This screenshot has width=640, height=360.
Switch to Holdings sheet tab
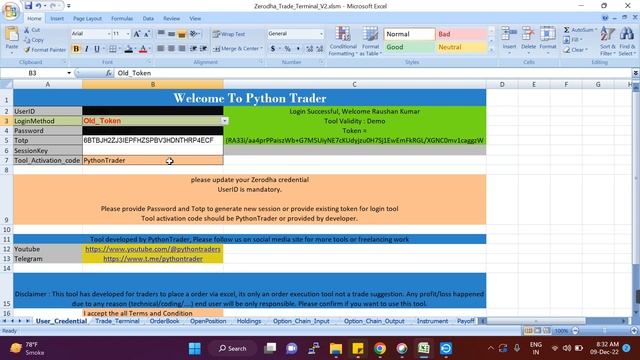click(x=249, y=321)
